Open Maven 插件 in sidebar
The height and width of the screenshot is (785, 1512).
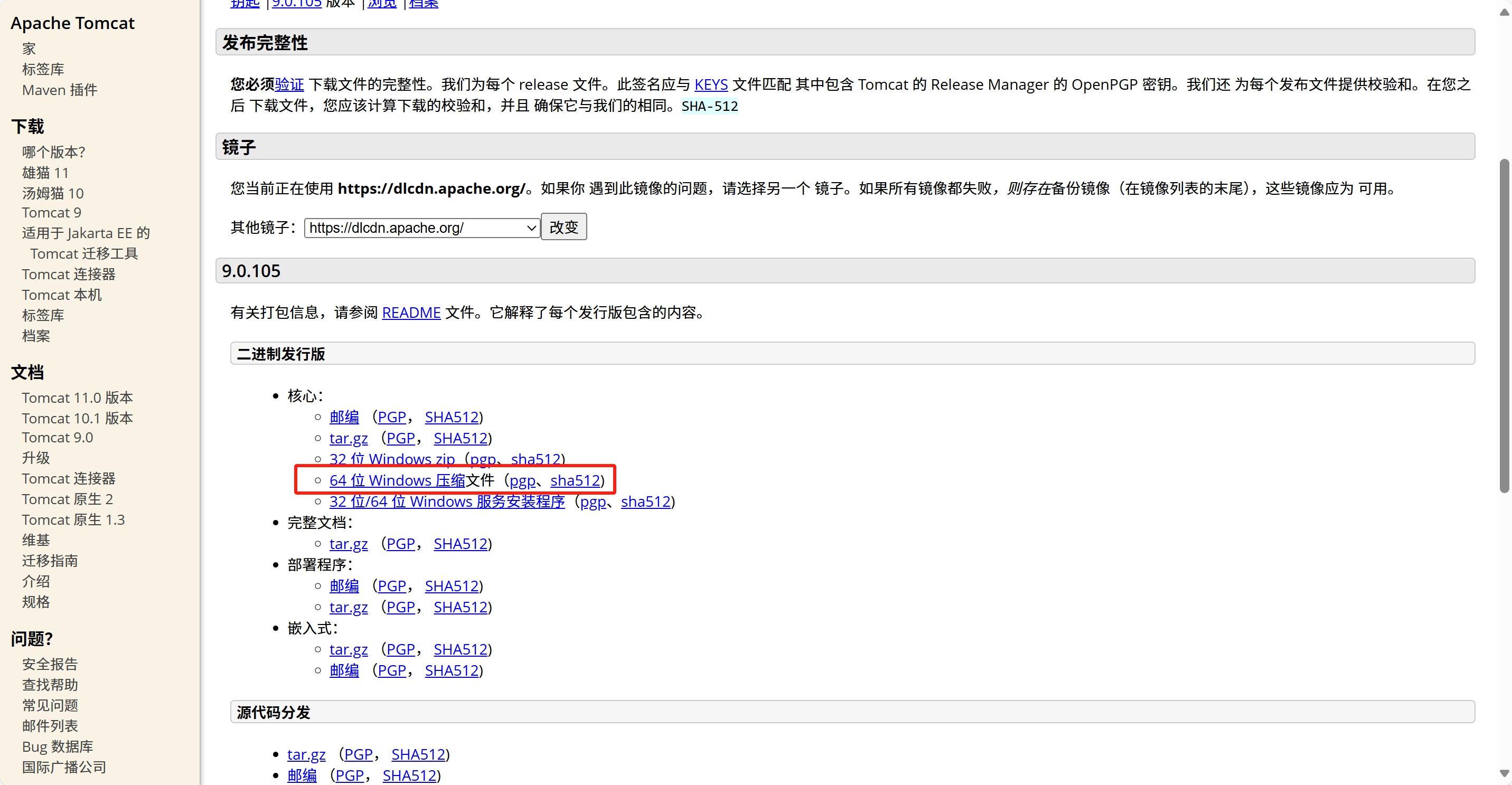pos(60,90)
